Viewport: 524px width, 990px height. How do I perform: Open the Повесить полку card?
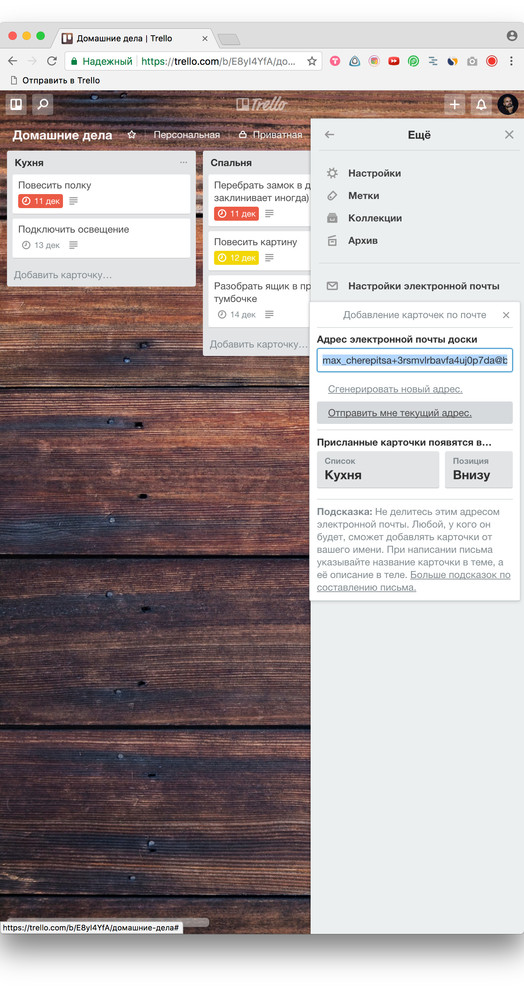101,194
